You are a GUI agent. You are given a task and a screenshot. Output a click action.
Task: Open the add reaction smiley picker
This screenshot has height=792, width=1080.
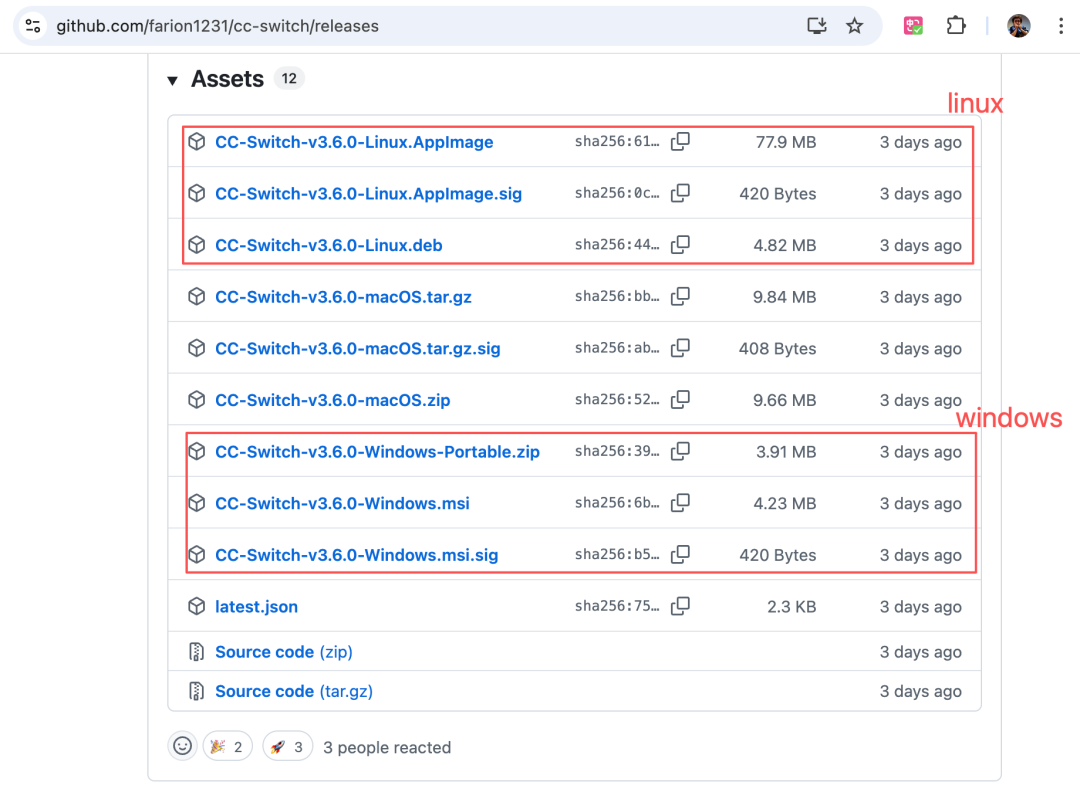[183, 746]
